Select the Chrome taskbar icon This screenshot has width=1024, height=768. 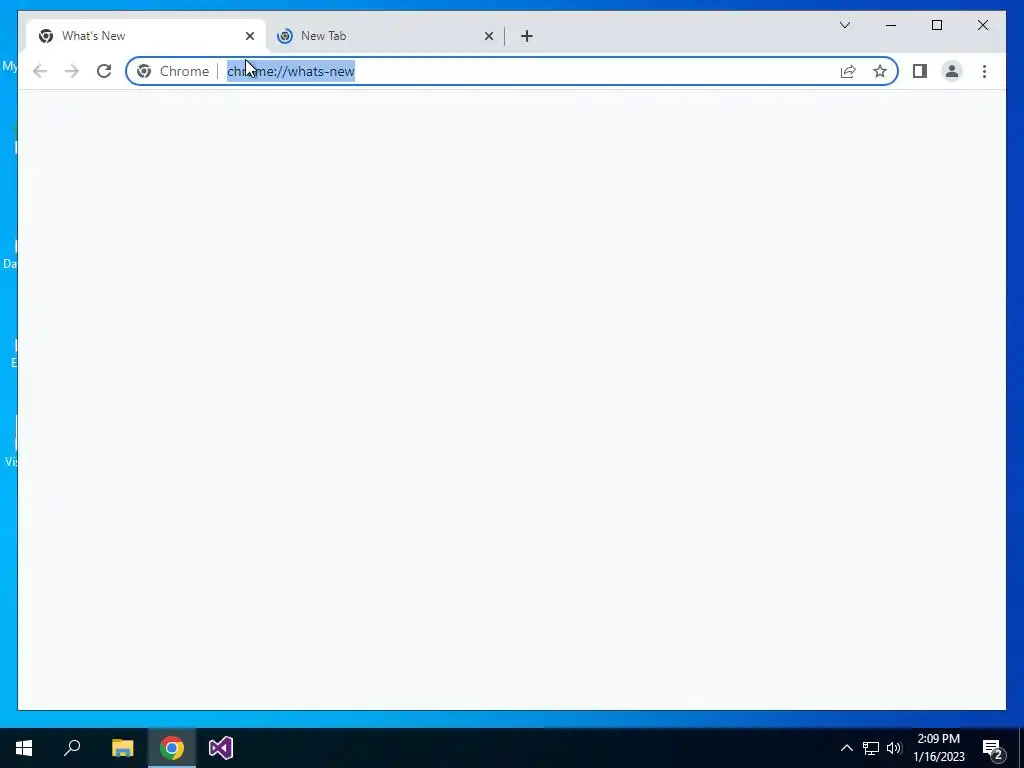pos(172,748)
